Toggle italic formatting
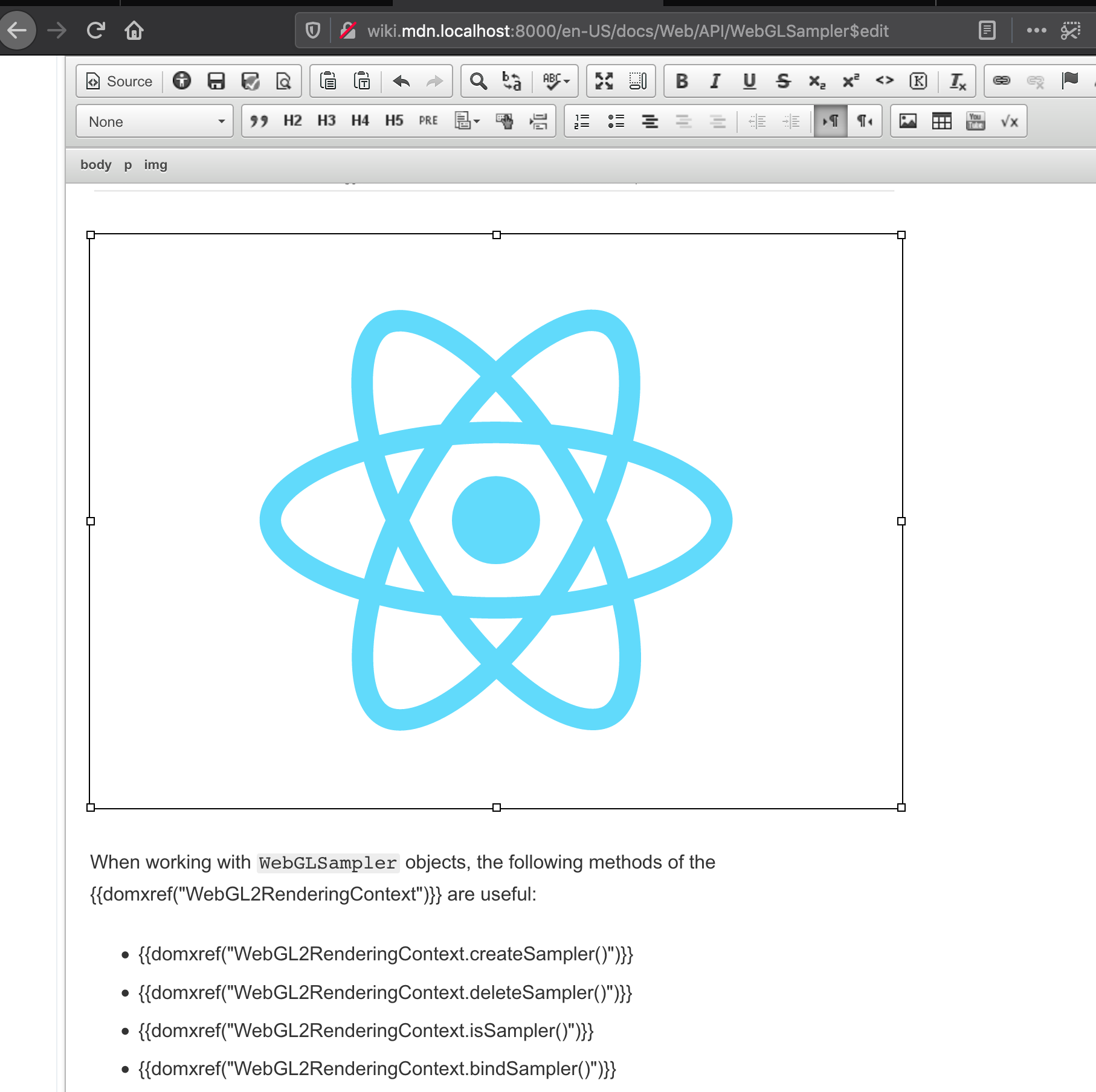The image size is (1096, 1092). (715, 81)
